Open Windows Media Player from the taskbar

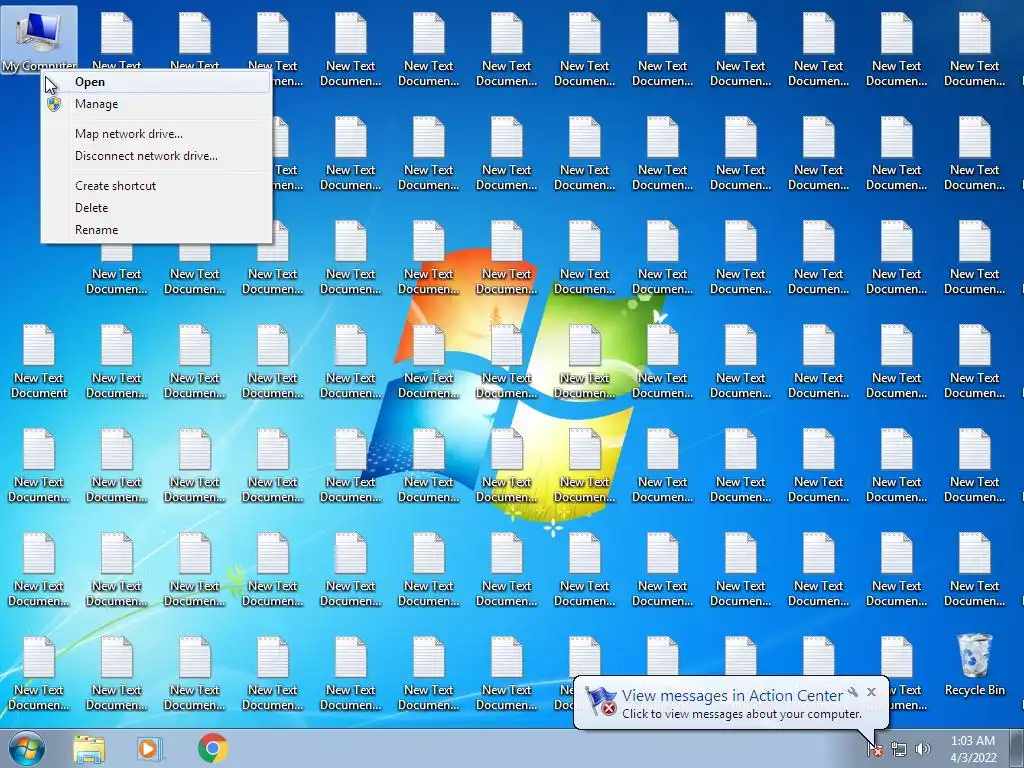pos(150,749)
